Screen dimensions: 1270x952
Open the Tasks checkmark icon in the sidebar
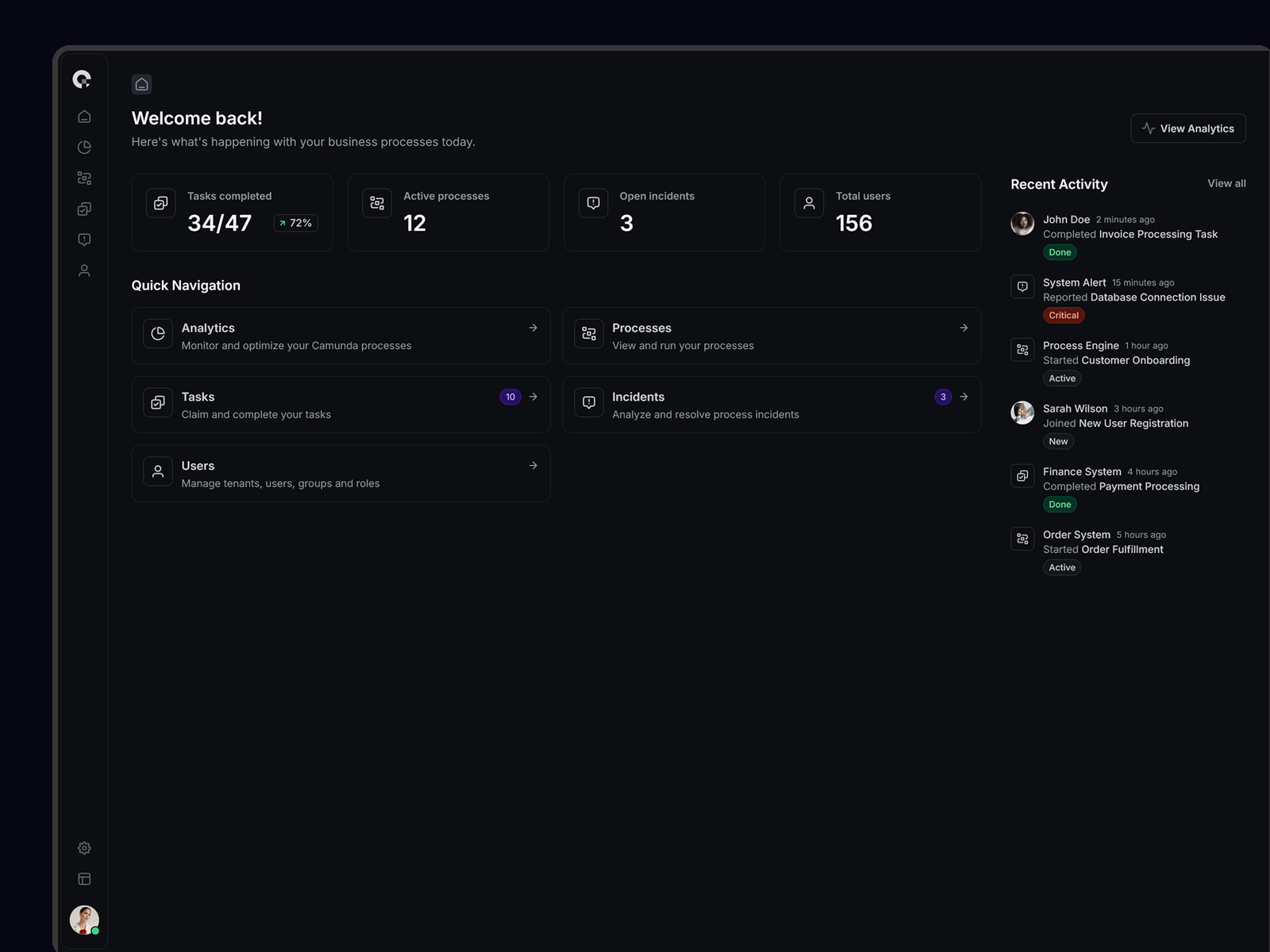pos(84,209)
